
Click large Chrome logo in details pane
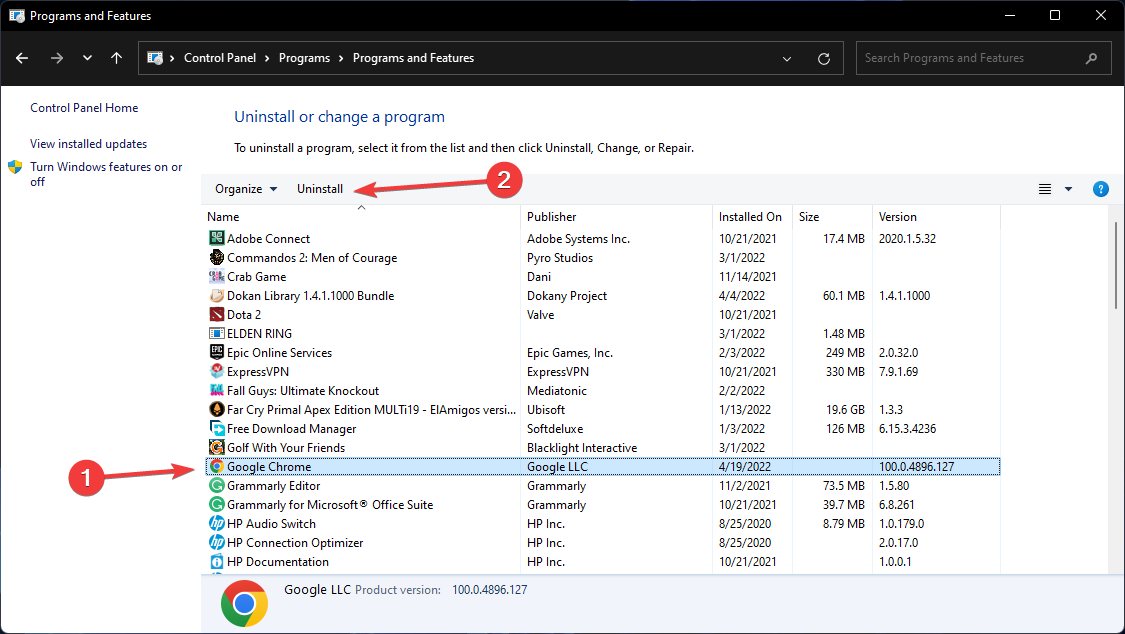point(245,603)
